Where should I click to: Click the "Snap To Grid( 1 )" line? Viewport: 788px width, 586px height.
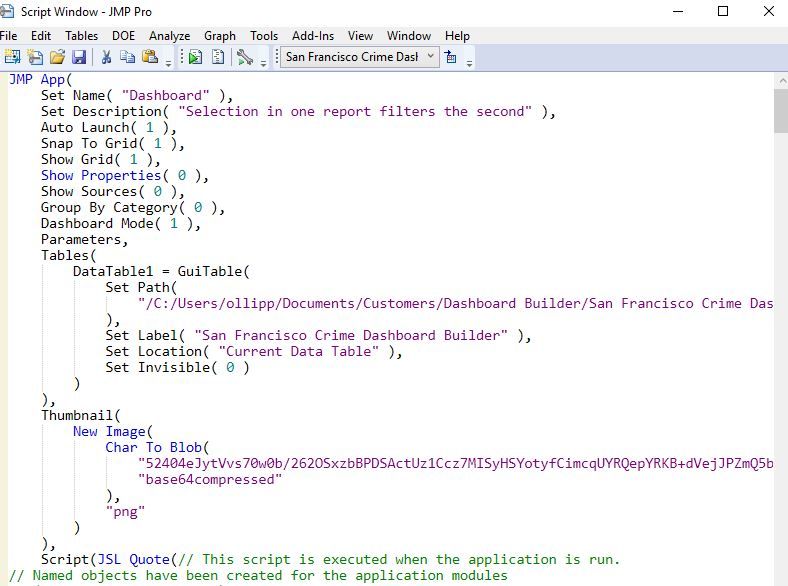pos(113,144)
